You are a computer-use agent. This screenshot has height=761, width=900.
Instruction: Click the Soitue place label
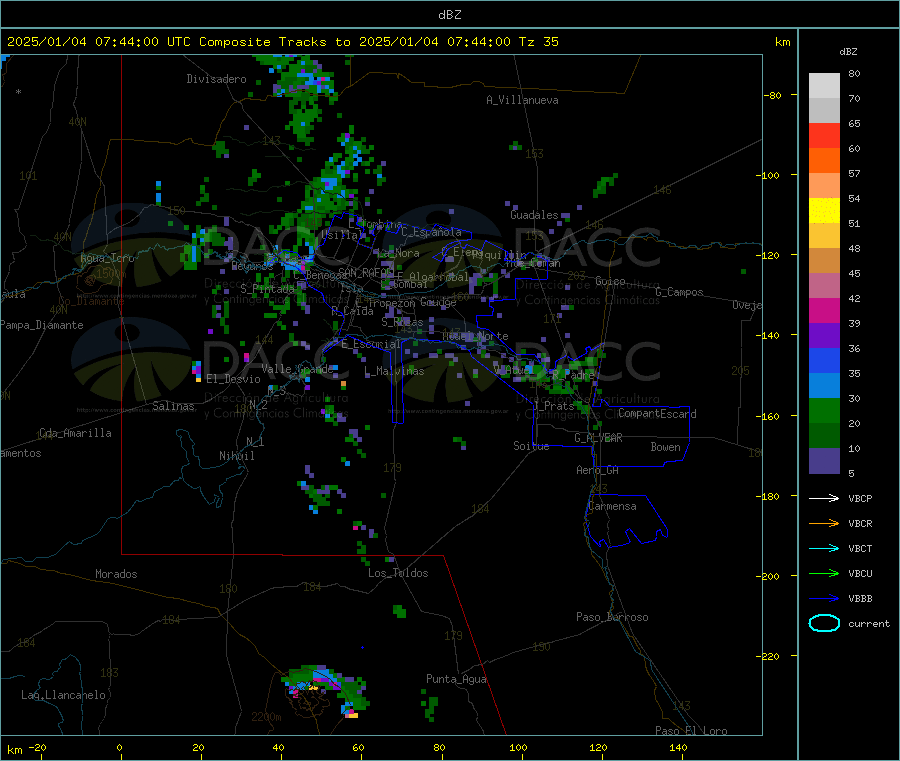[531, 446]
